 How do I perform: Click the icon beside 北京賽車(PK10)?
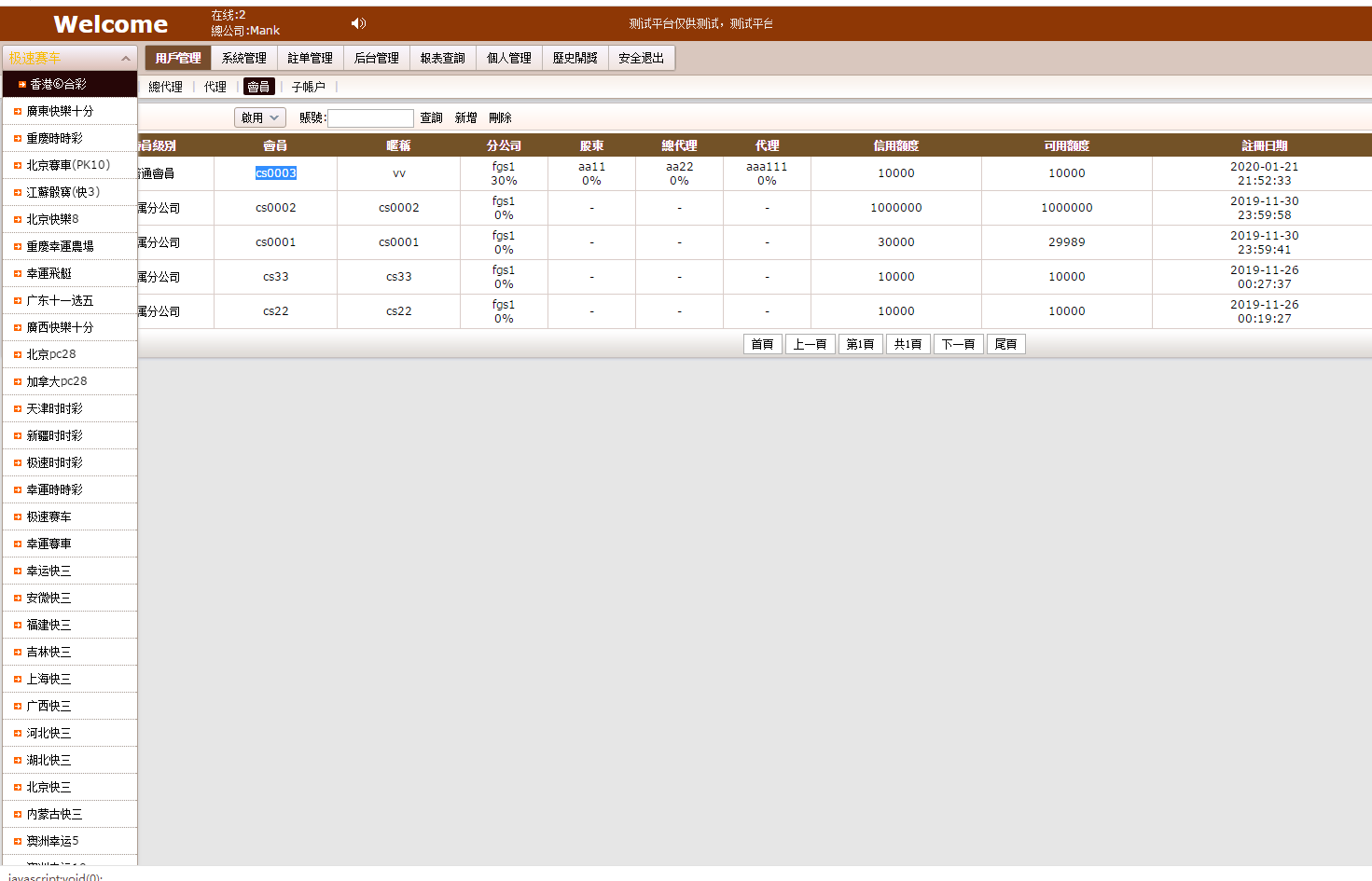(x=18, y=166)
